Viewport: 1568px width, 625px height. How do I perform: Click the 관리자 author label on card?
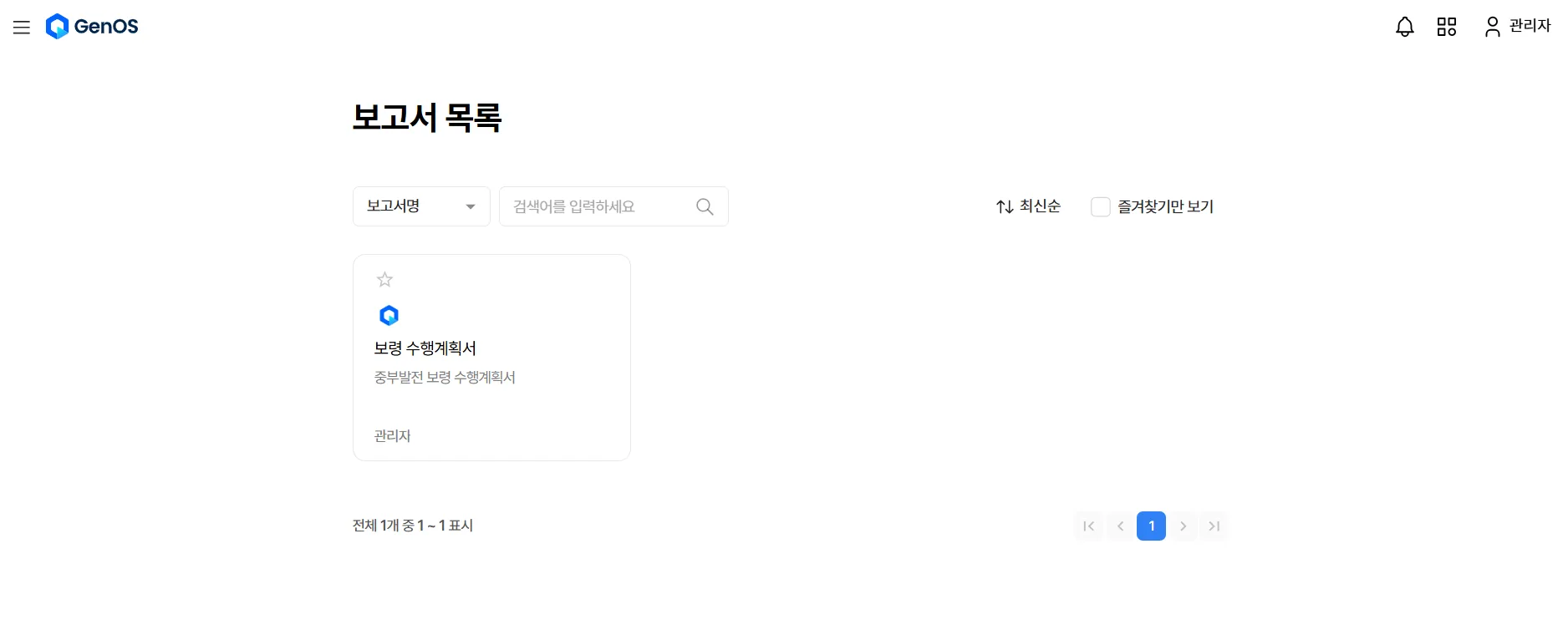pos(392,436)
